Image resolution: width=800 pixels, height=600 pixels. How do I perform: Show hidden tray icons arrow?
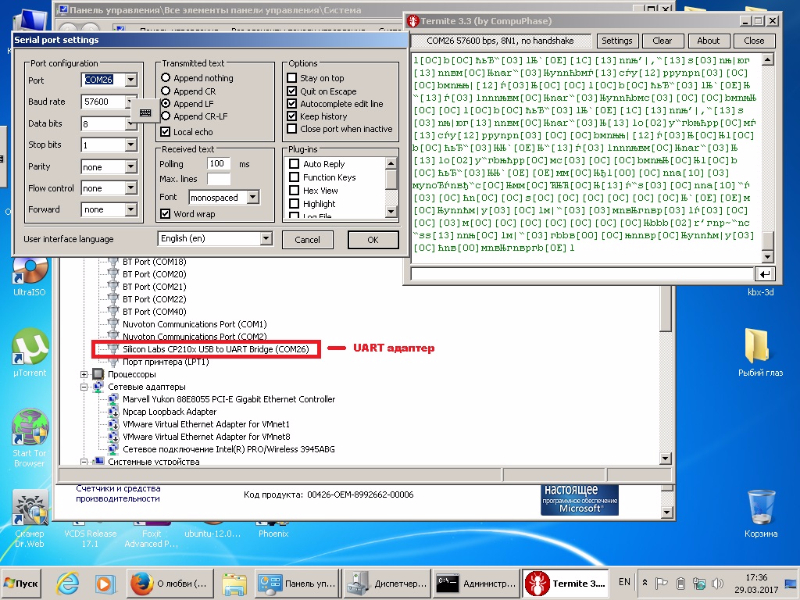click(x=645, y=583)
